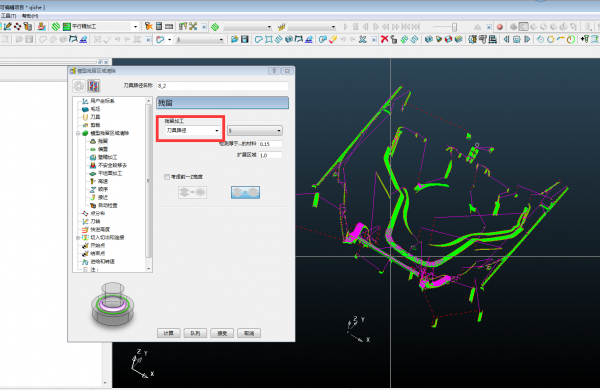Image resolution: width=600 pixels, height=390 pixels.
Task: Click the calculator icon in top toolbar
Action: [x=159, y=26]
